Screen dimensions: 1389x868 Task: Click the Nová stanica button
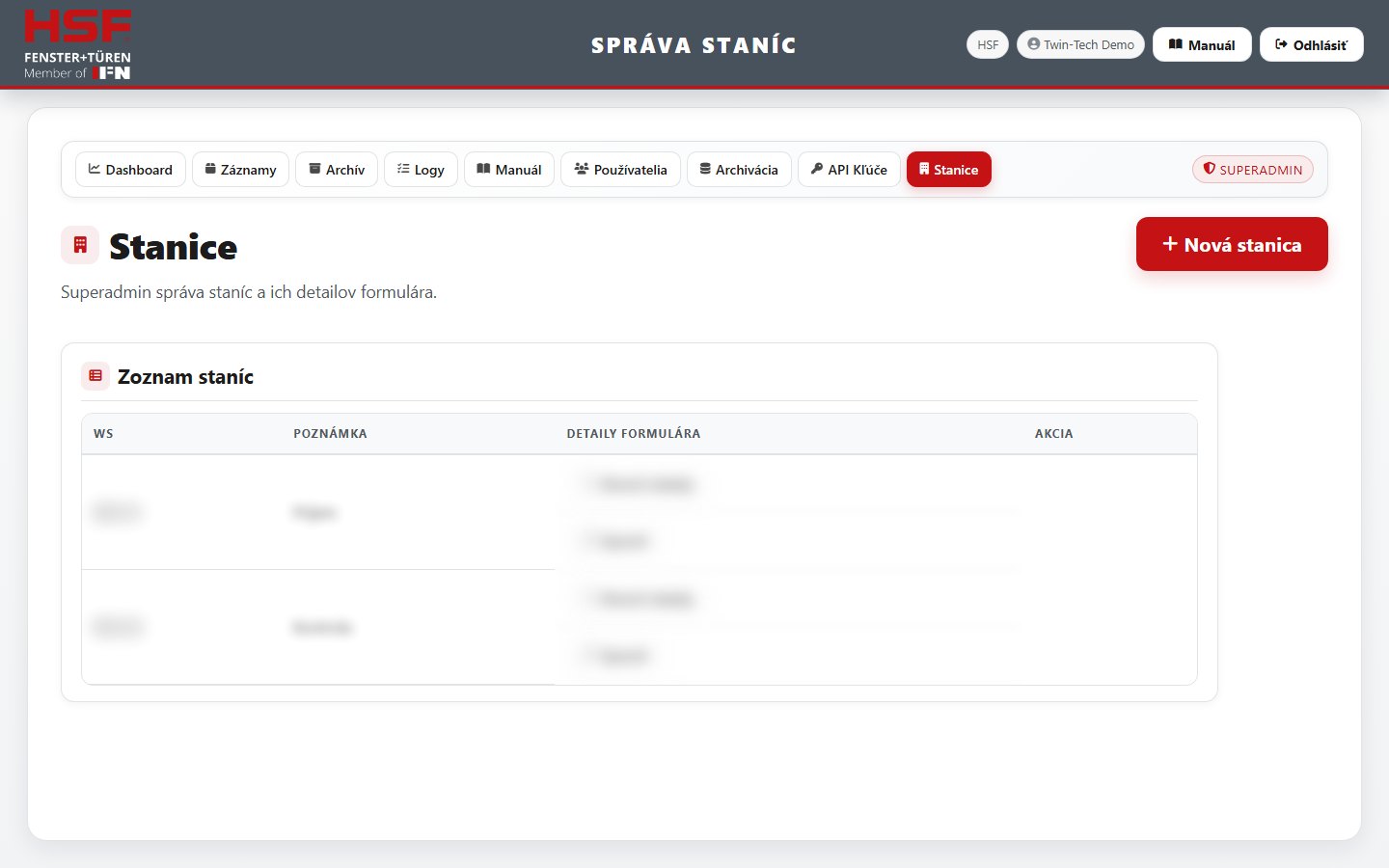pos(1232,244)
